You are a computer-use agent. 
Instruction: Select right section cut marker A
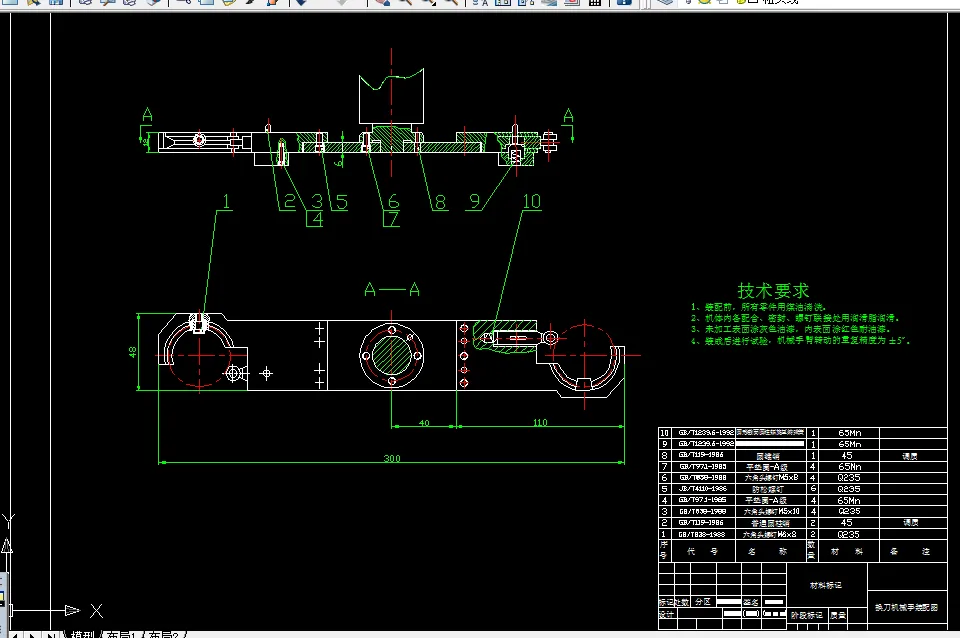pos(568,115)
